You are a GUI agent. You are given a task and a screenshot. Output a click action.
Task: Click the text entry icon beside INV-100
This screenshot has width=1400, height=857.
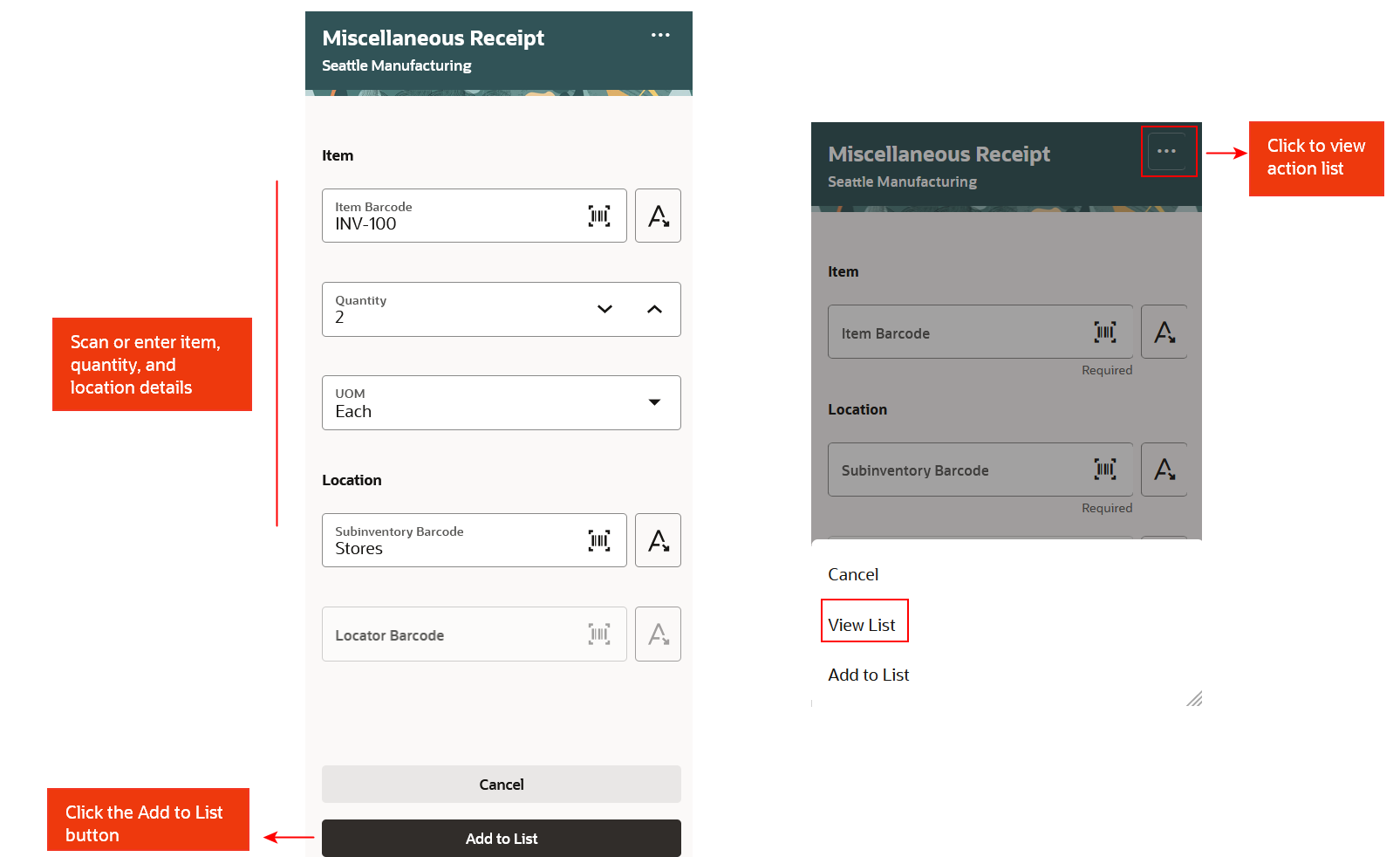tap(658, 216)
